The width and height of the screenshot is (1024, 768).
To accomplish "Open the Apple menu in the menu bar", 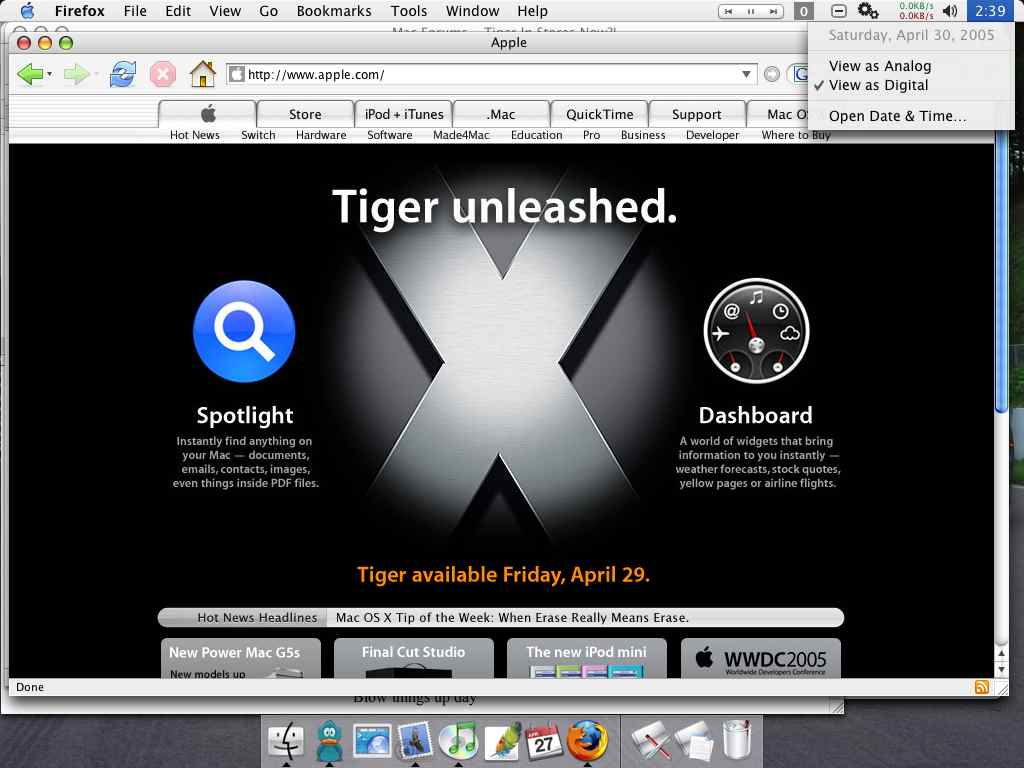I will pos(27,11).
